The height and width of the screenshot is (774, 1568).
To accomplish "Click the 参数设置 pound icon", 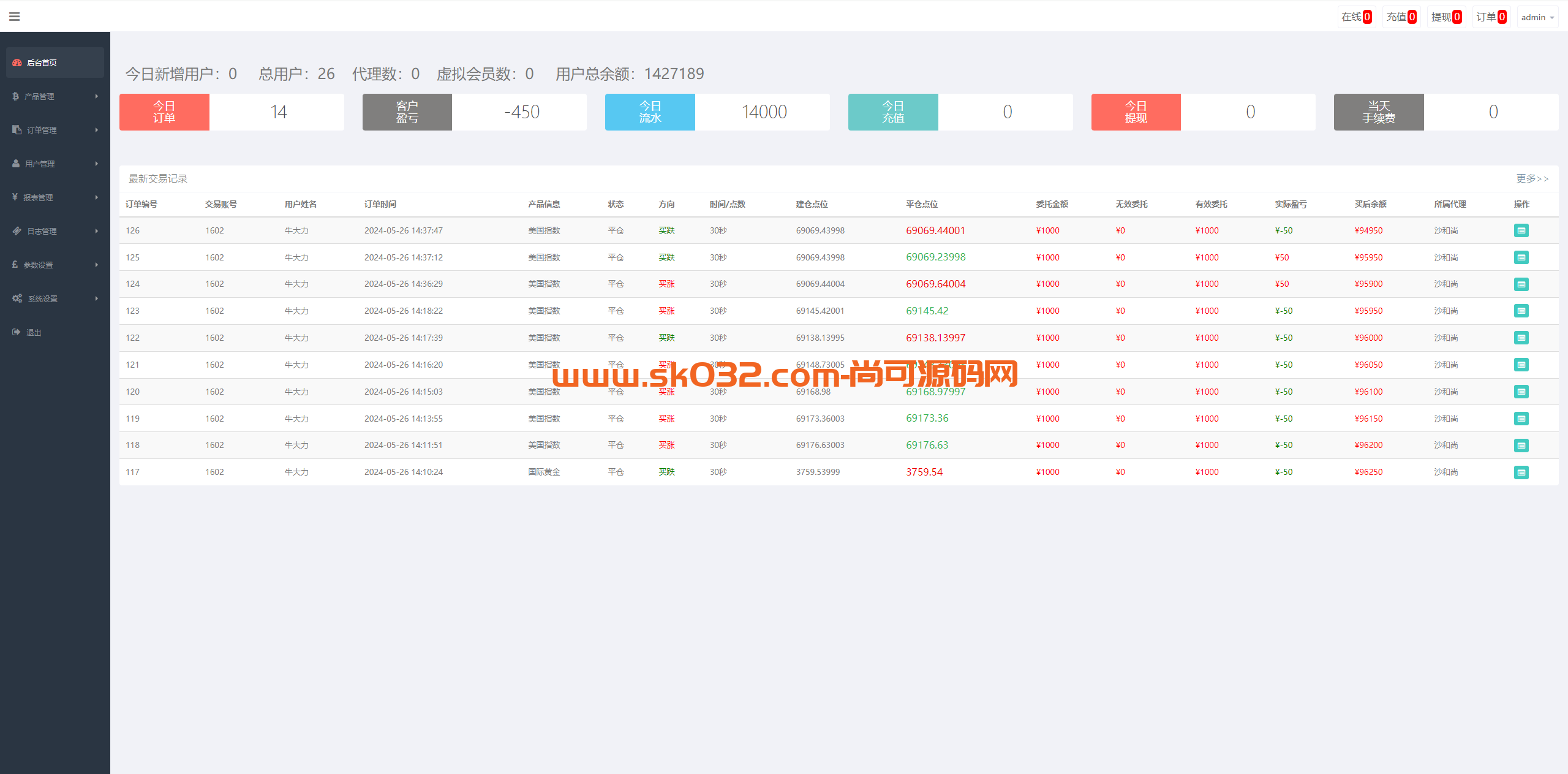I will coord(15,265).
